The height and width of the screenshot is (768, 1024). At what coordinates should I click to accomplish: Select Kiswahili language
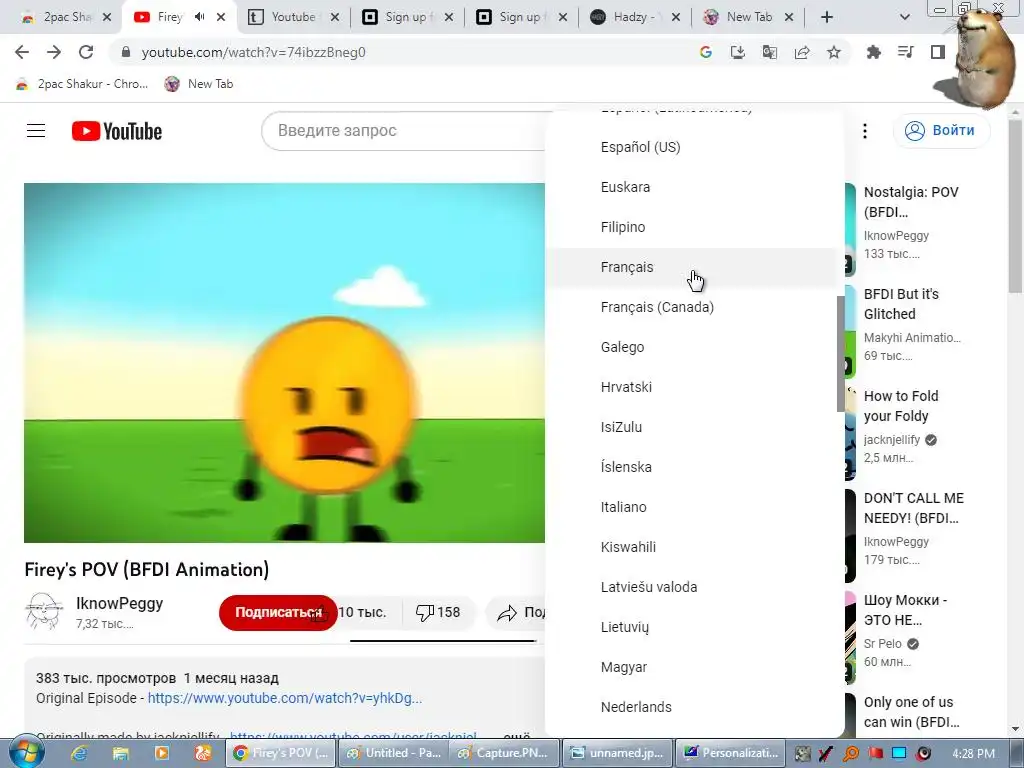[x=694, y=547]
